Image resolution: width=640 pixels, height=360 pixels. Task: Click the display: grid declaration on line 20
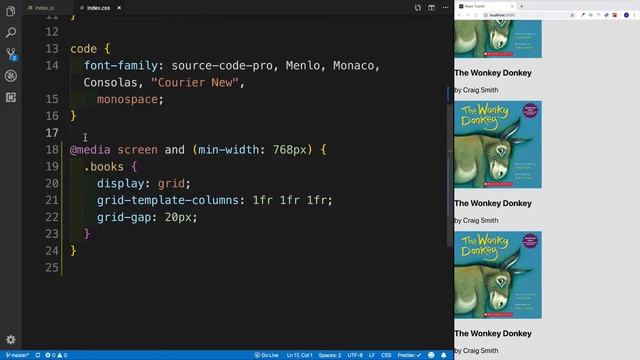click(144, 183)
